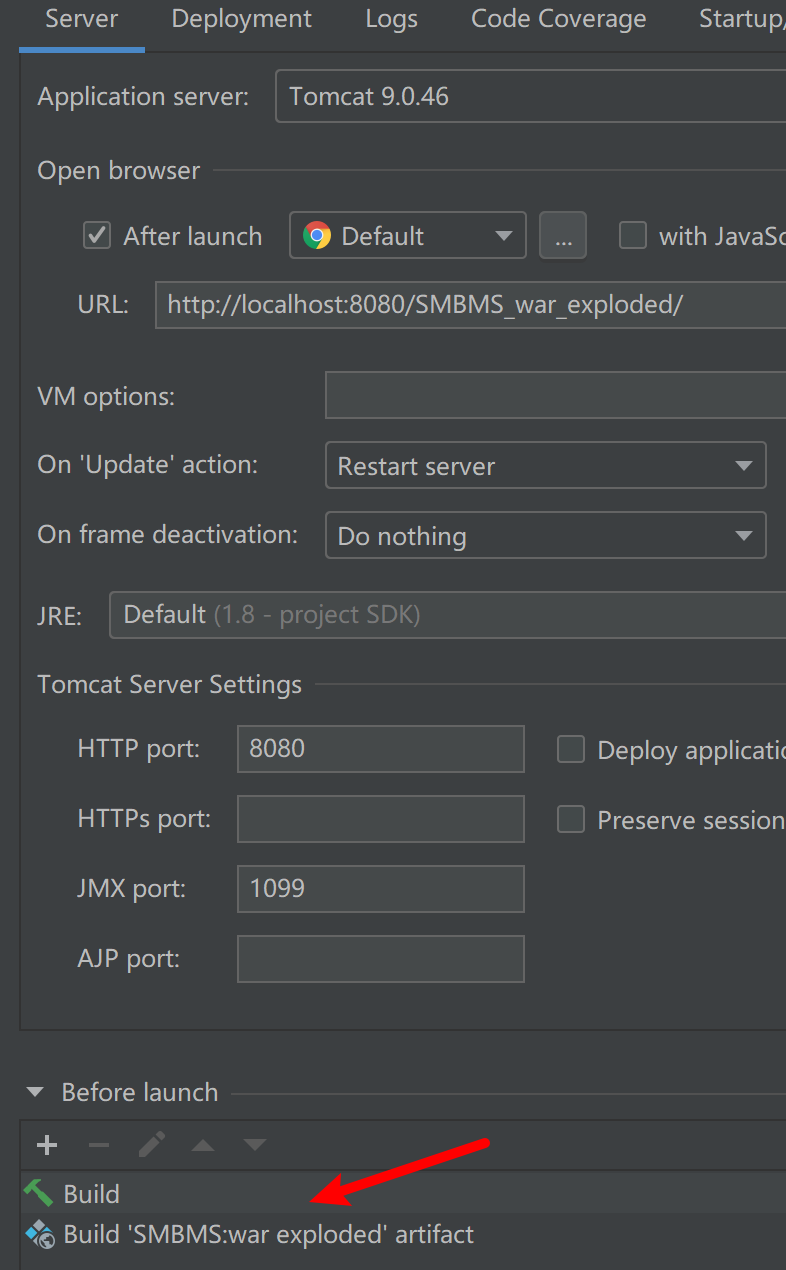Select the Build 'SMBMS:war exploded' artifact task

(x=268, y=1234)
